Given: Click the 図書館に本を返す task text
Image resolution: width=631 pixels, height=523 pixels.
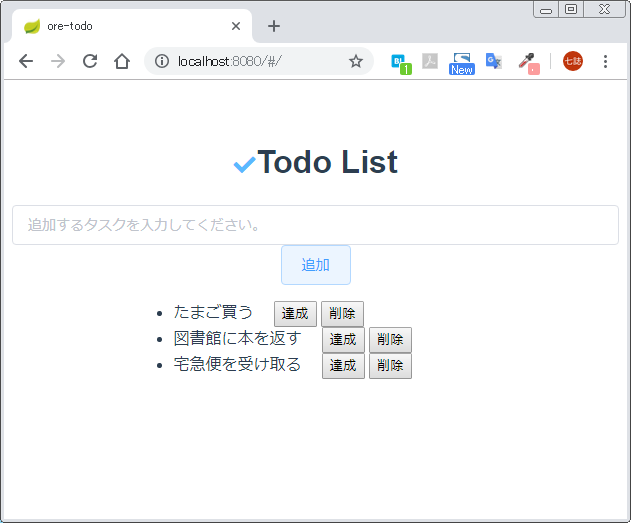Looking at the screenshot, I should tap(237, 338).
